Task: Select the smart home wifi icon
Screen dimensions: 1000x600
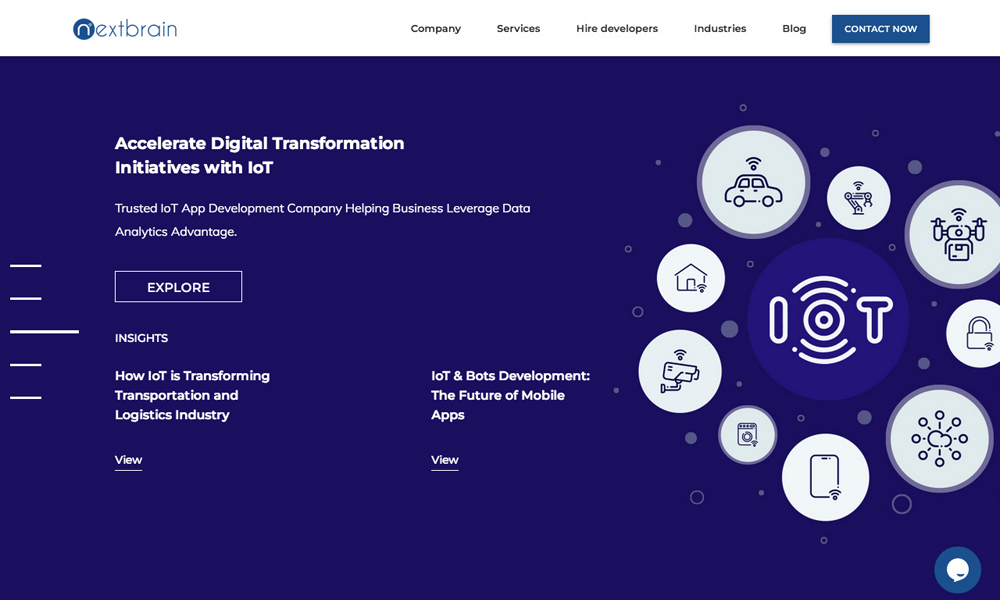Action: click(691, 278)
